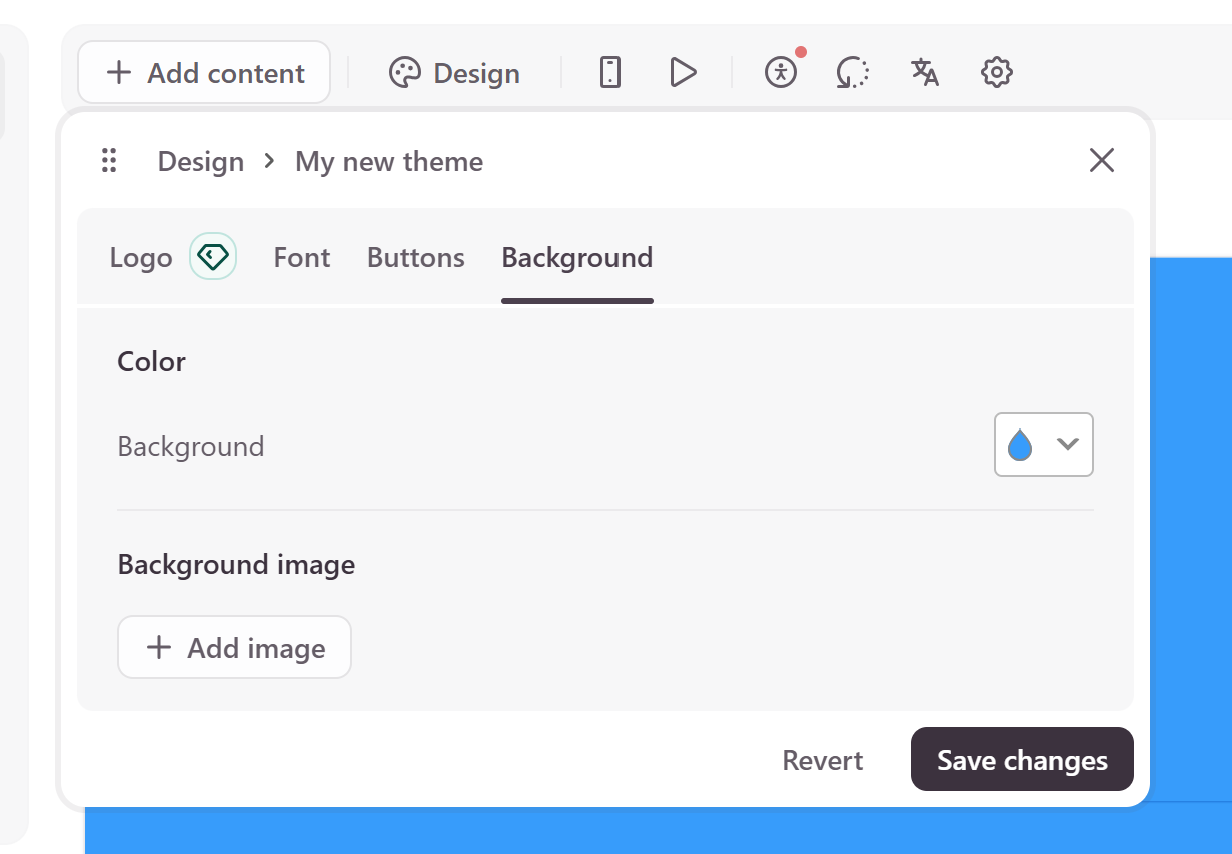The height and width of the screenshot is (854, 1232).
Task: Switch to the Buttons tab
Action: 416,257
